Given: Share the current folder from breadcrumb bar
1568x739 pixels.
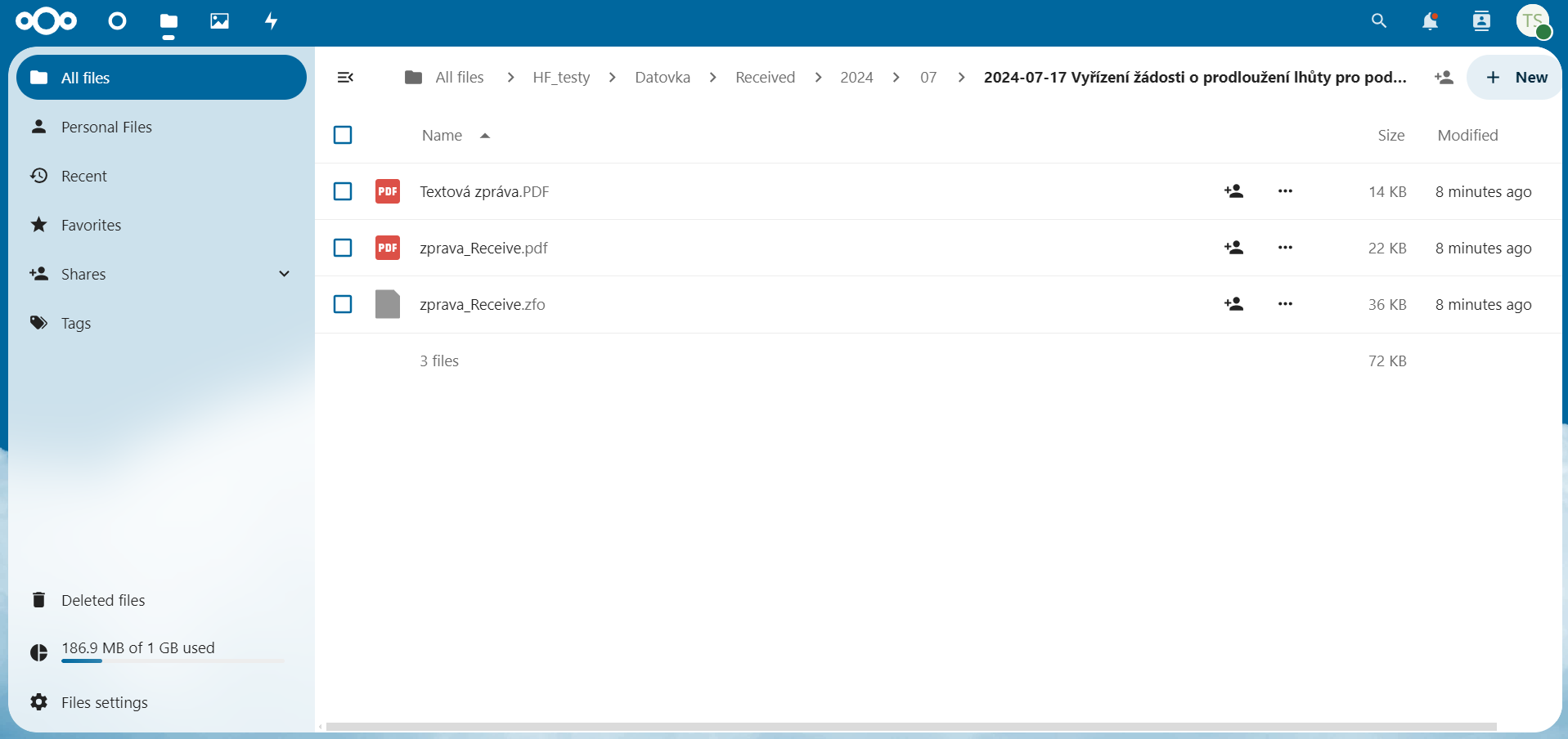Looking at the screenshot, I should pos(1444,78).
